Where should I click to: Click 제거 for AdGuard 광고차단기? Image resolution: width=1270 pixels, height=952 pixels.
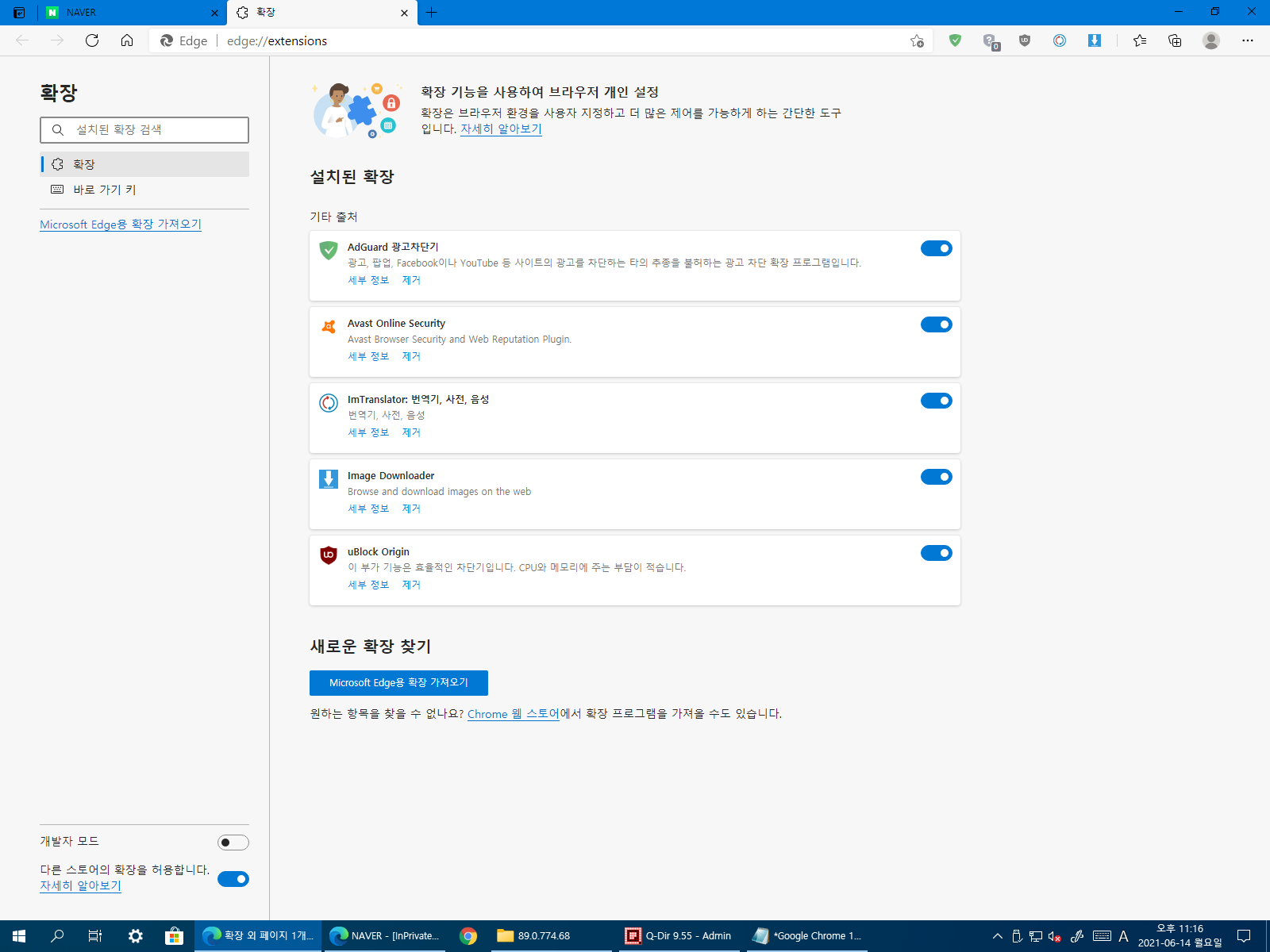tap(411, 280)
